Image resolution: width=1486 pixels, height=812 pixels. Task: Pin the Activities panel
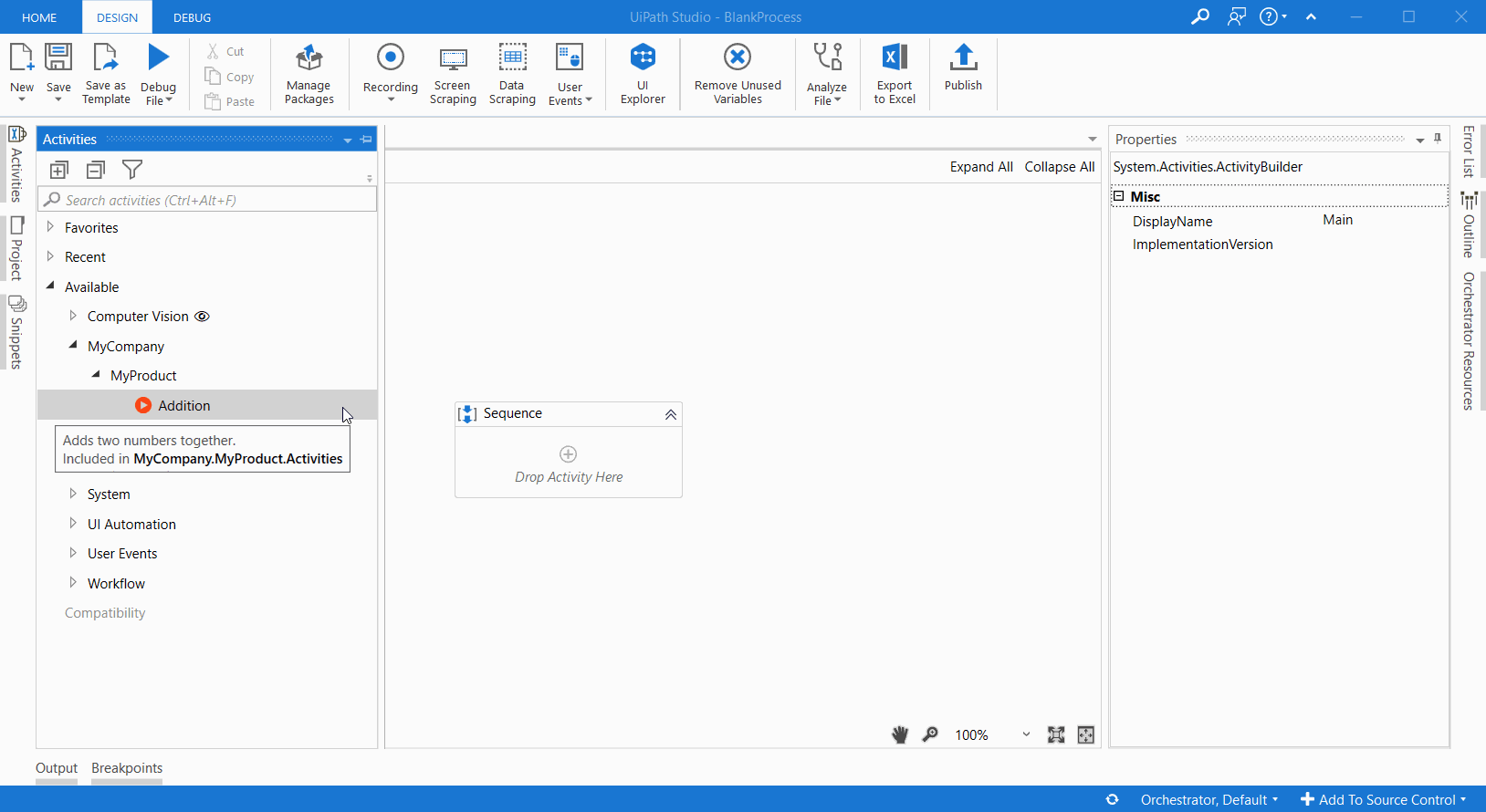click(367, 140)
